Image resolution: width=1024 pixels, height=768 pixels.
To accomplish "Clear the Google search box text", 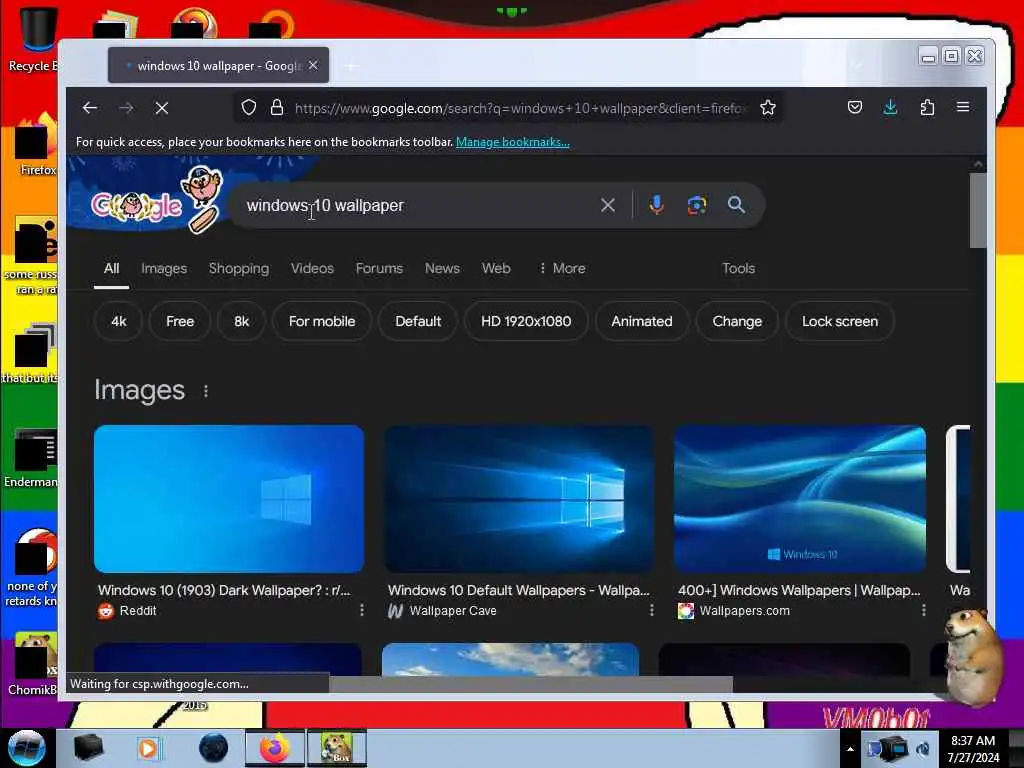I will (x=608, y=205).
